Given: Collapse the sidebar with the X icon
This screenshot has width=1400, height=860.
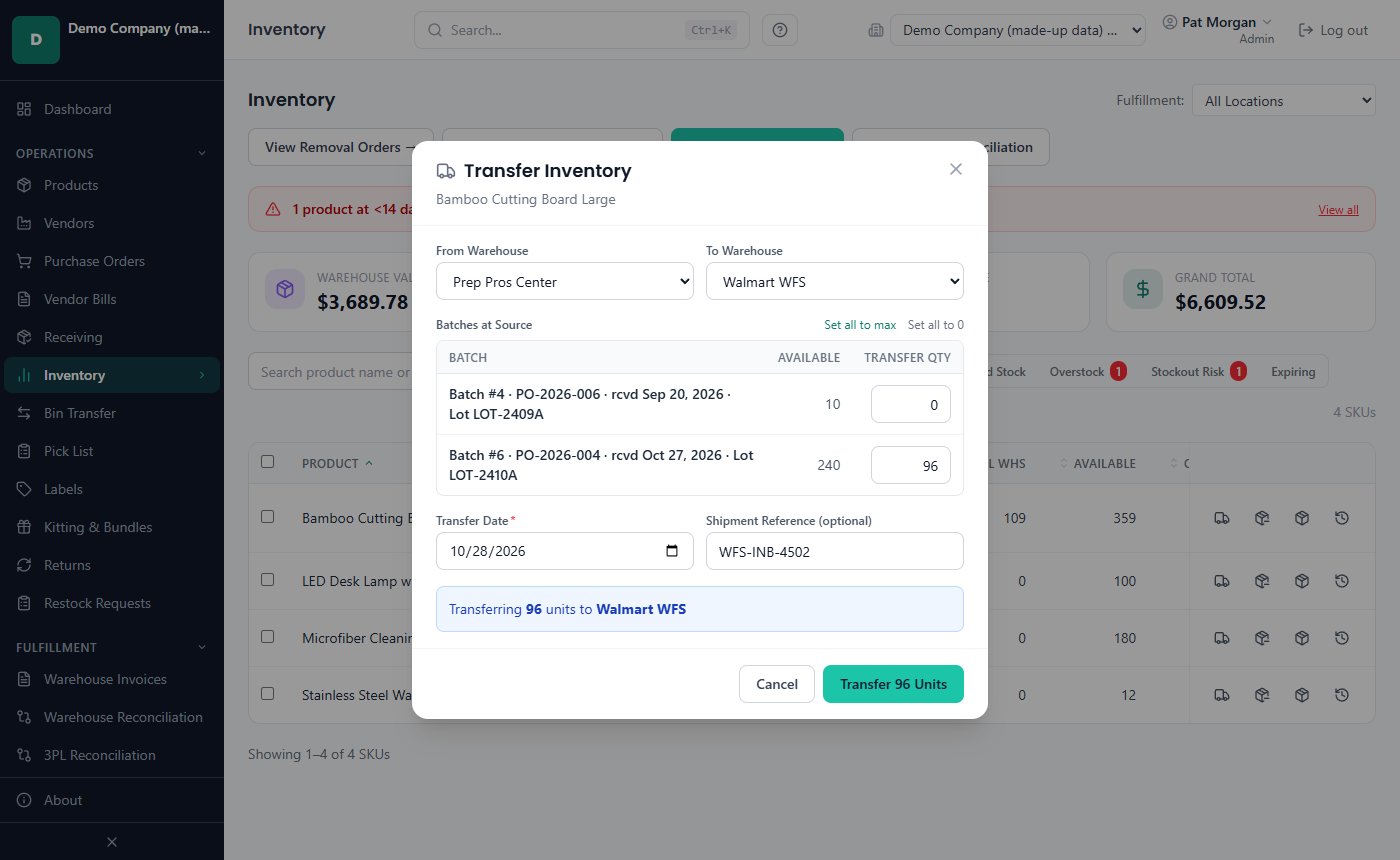Looking at the screenshot, I should tap(112, 842).
